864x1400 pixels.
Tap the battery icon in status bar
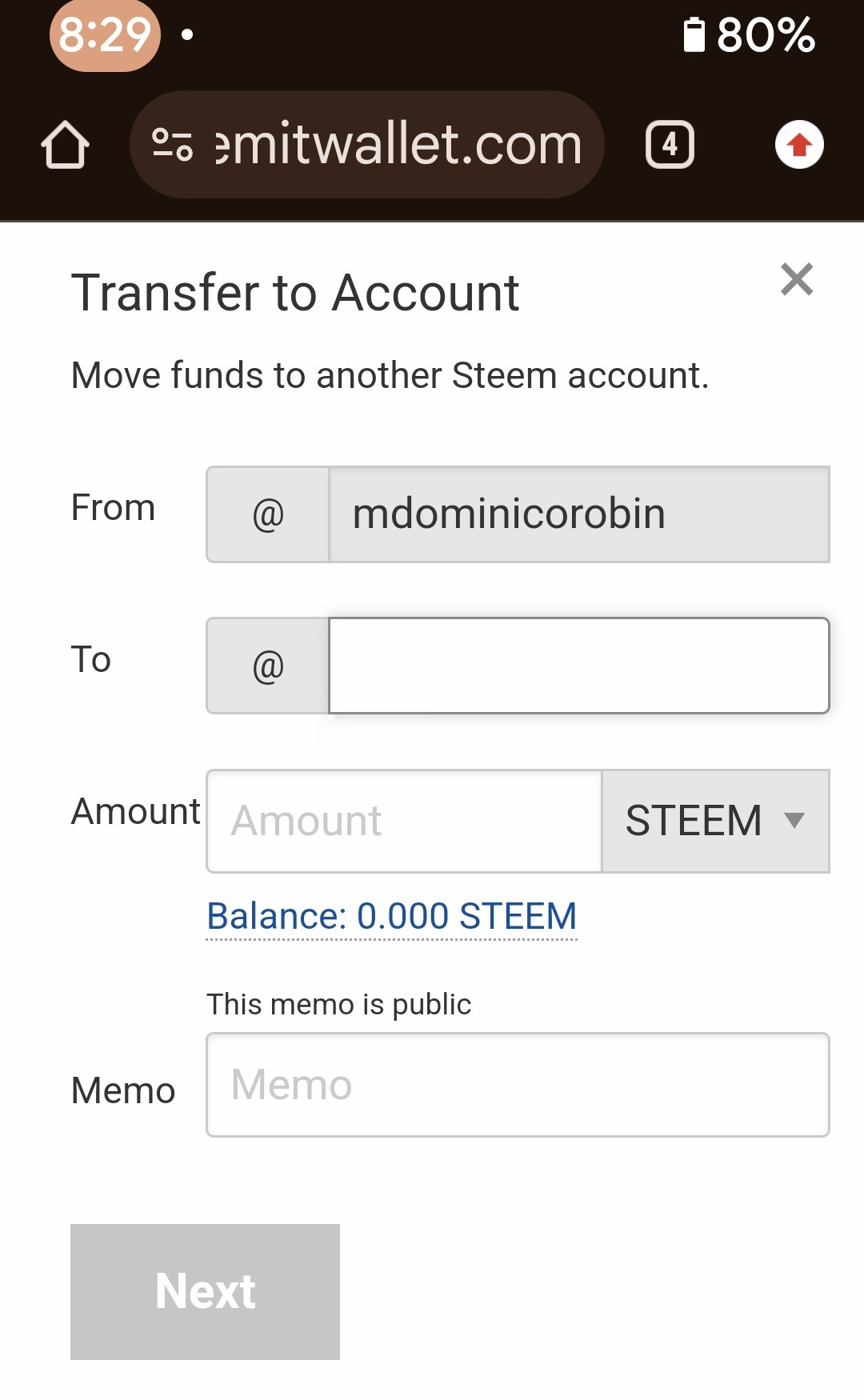[694, 35]
